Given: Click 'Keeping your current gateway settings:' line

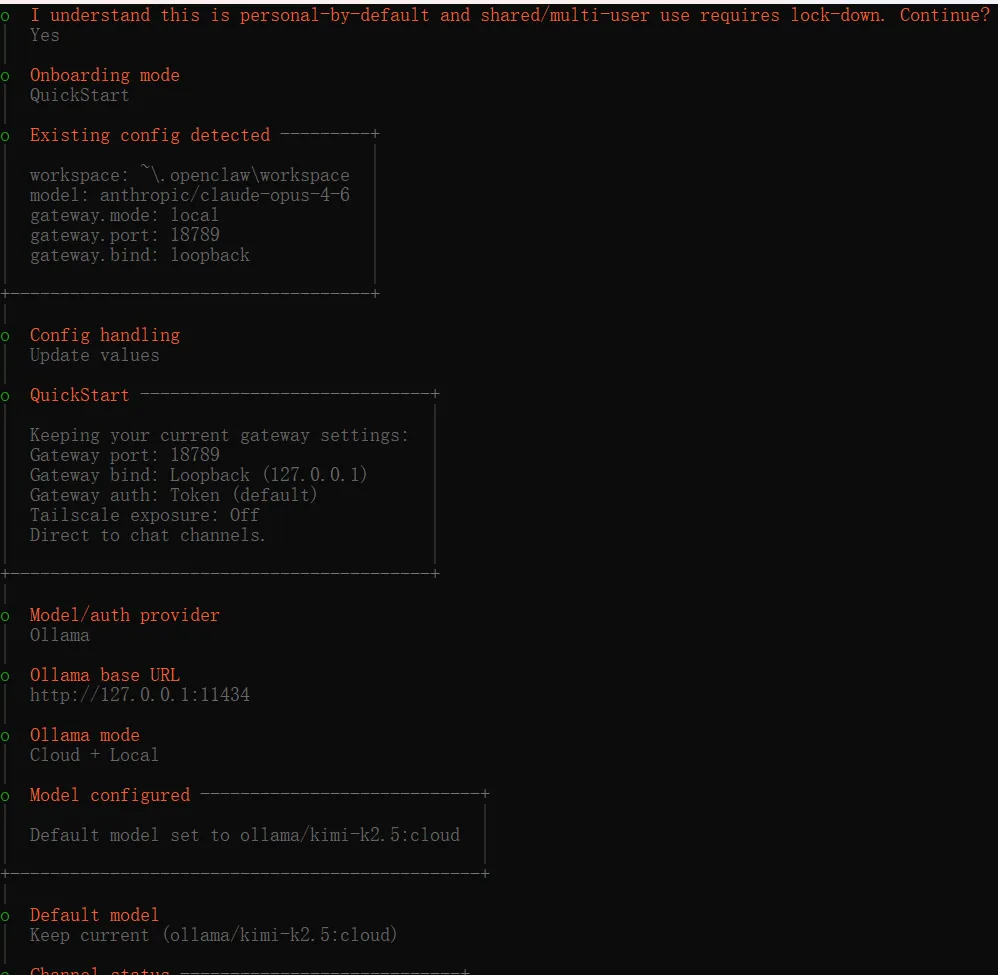Looking at the screenshot, I should [219, 435].
